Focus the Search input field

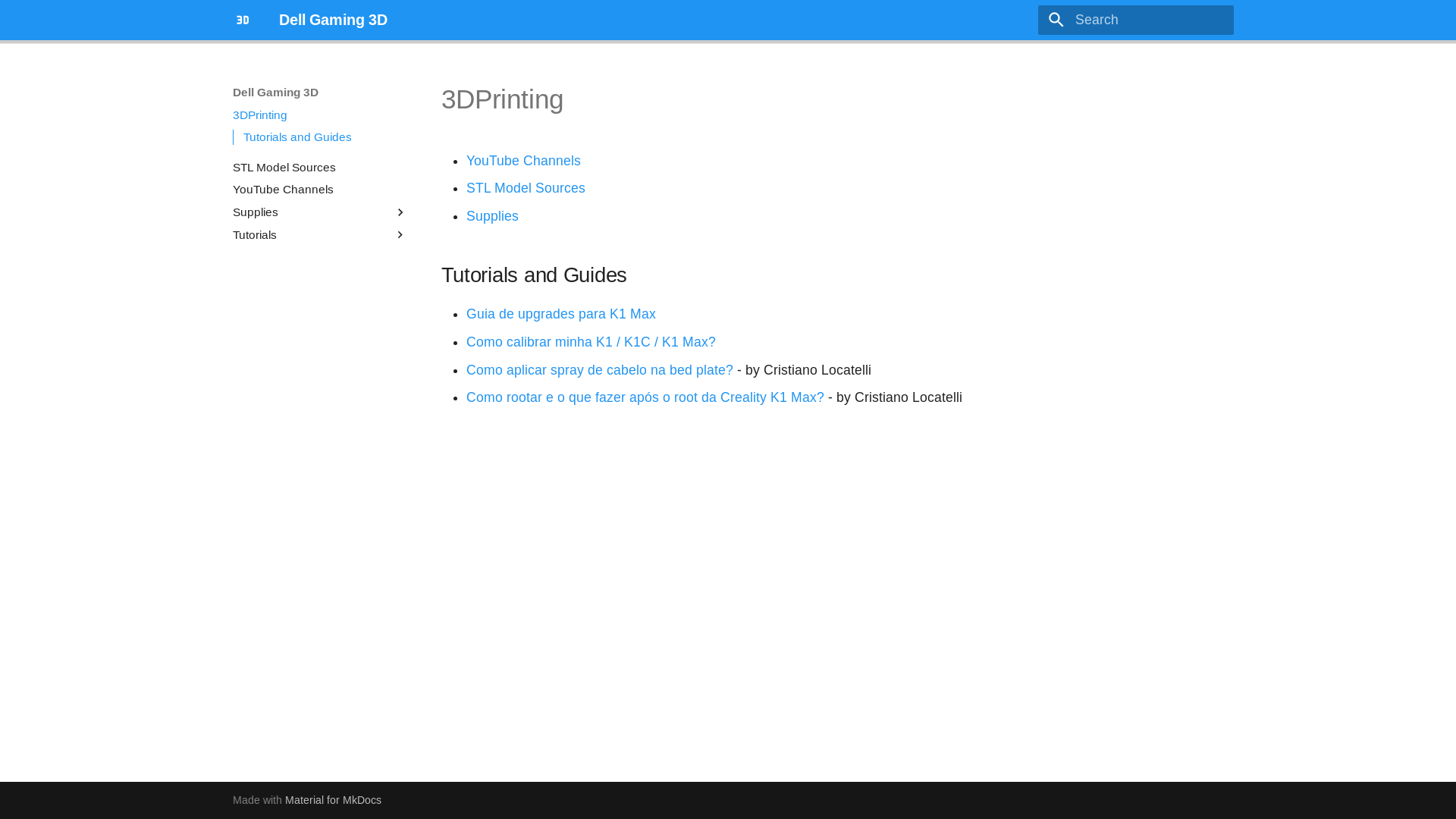[1135, 20]
